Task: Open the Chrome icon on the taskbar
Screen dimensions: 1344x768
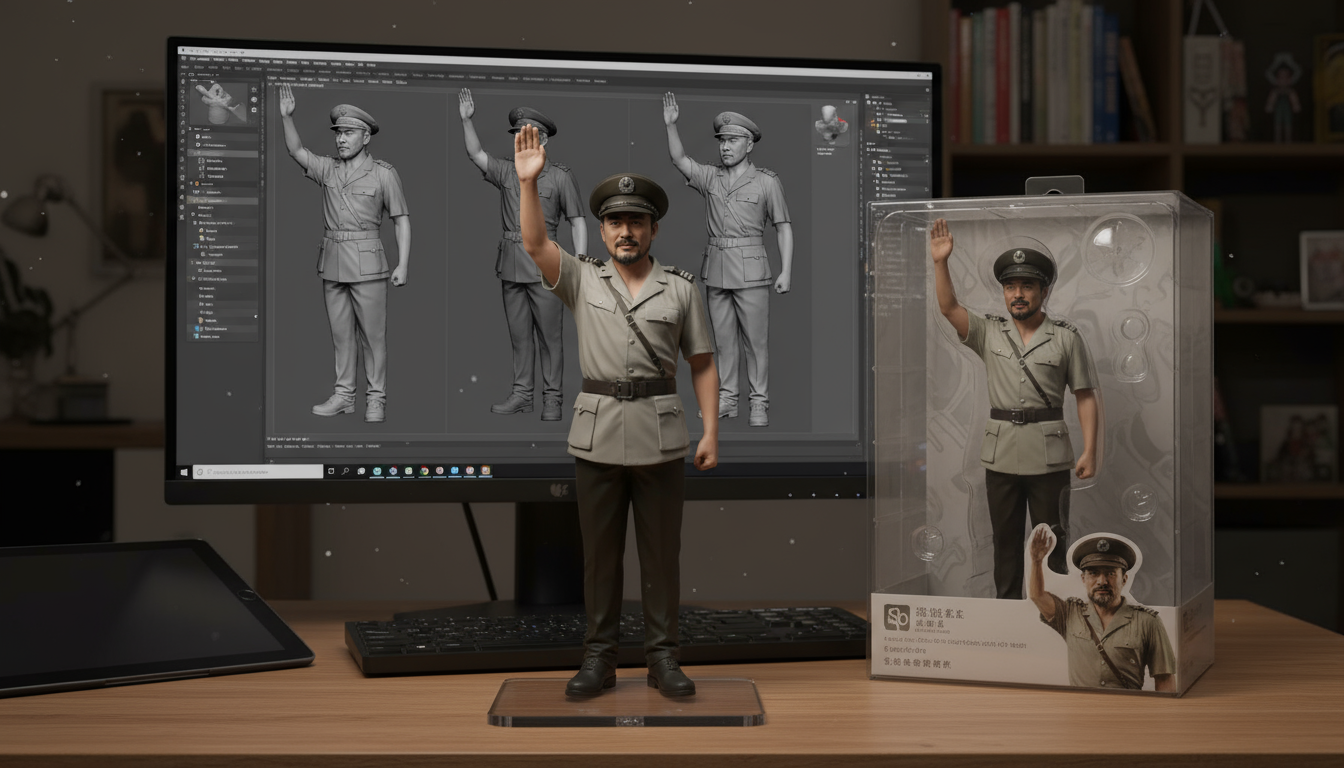Action: point(425,470)
